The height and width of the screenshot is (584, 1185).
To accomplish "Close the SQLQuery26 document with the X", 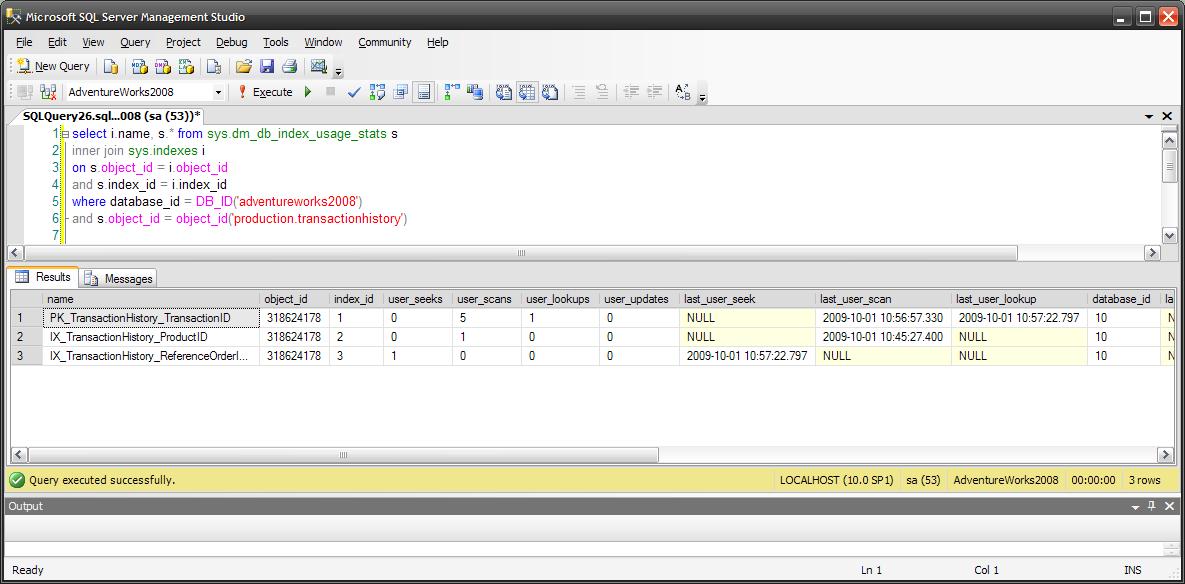I will (1167, 116).
